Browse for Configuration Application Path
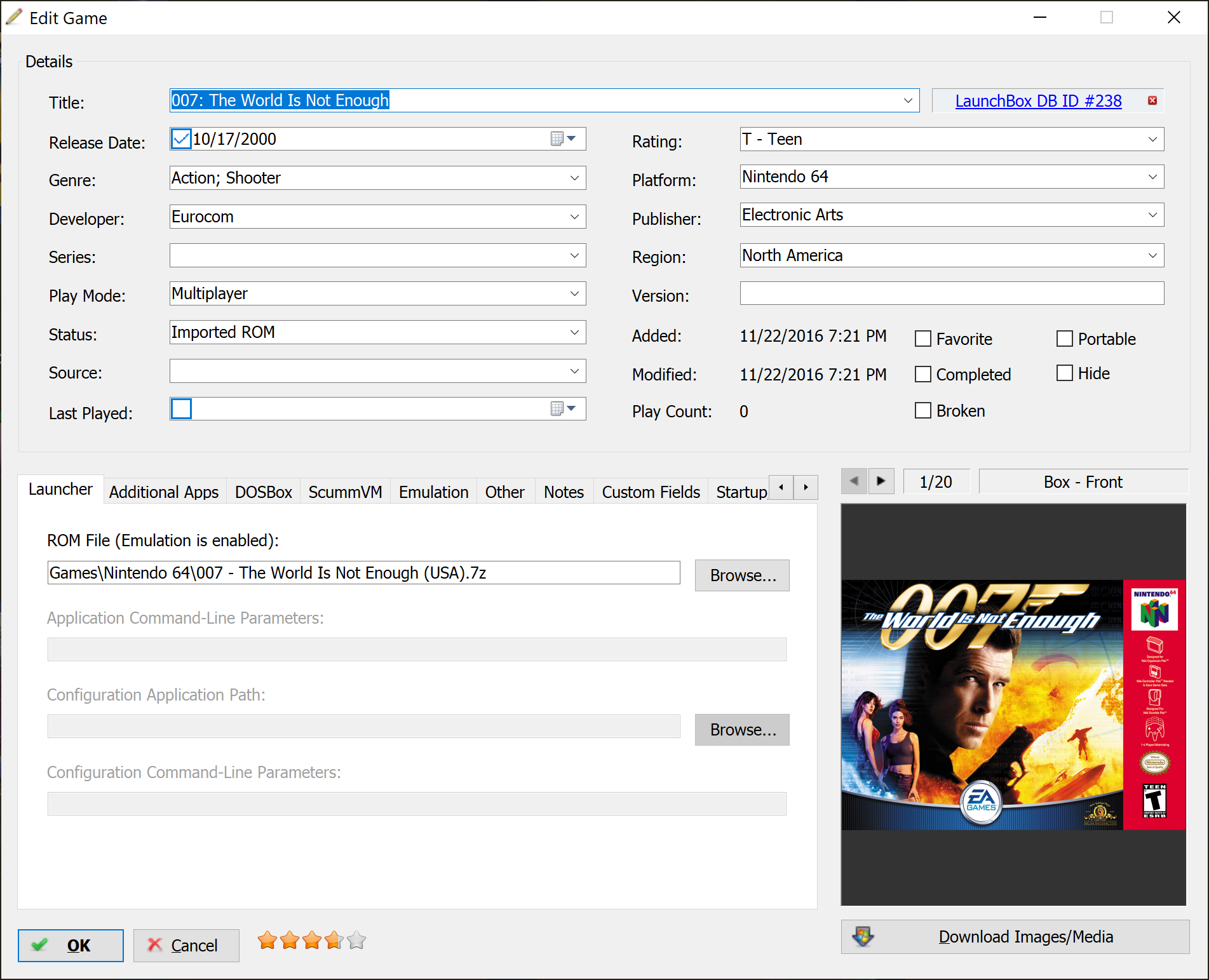The height and width of the screenshot is (980, 1209). [x=742, y=729]
